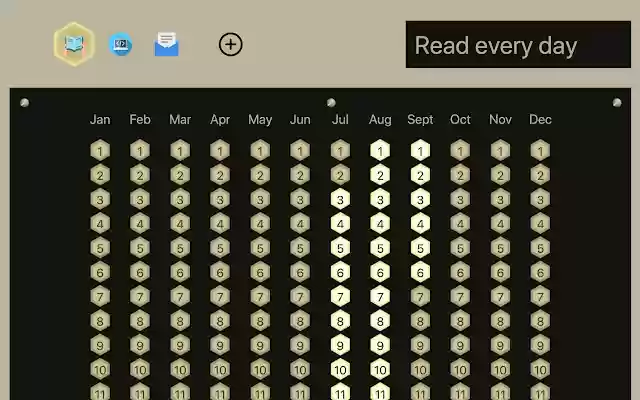The width and height of the screenshot is (640, 400).
Task: Click the Jul month header
Action: tap(340, 120)
